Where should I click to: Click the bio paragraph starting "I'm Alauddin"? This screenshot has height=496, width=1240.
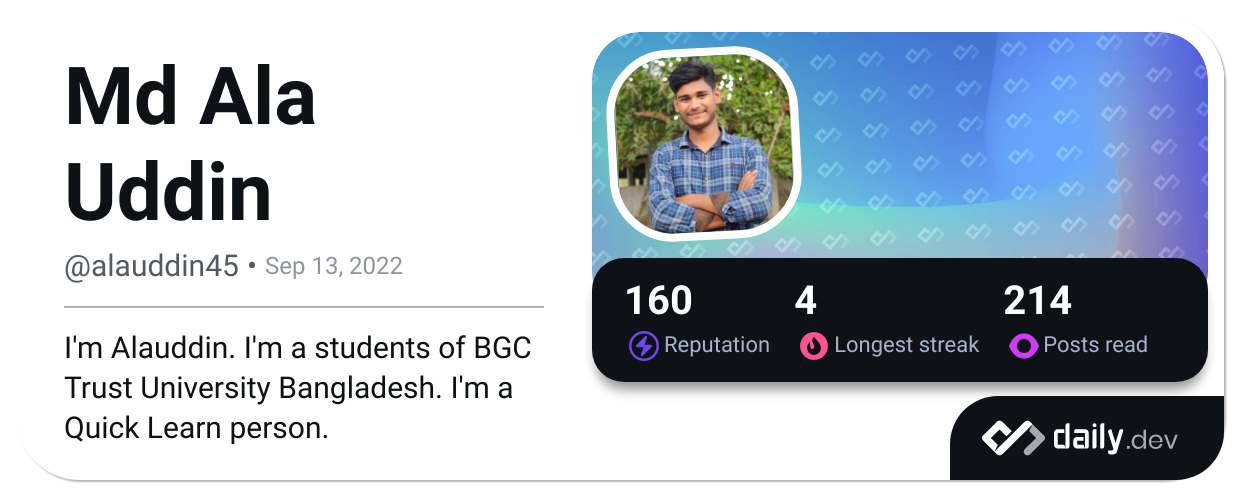(x=297, y=389)
